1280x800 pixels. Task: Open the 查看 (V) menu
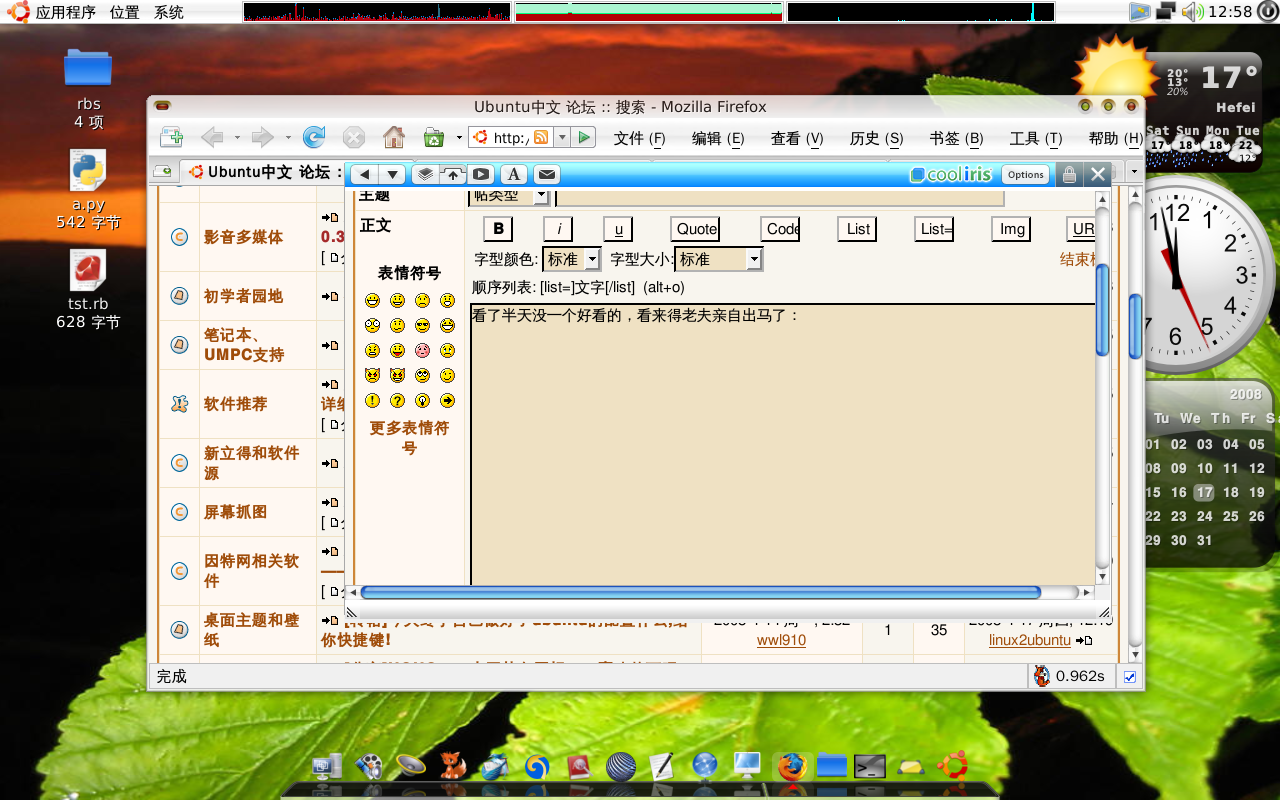797,138
